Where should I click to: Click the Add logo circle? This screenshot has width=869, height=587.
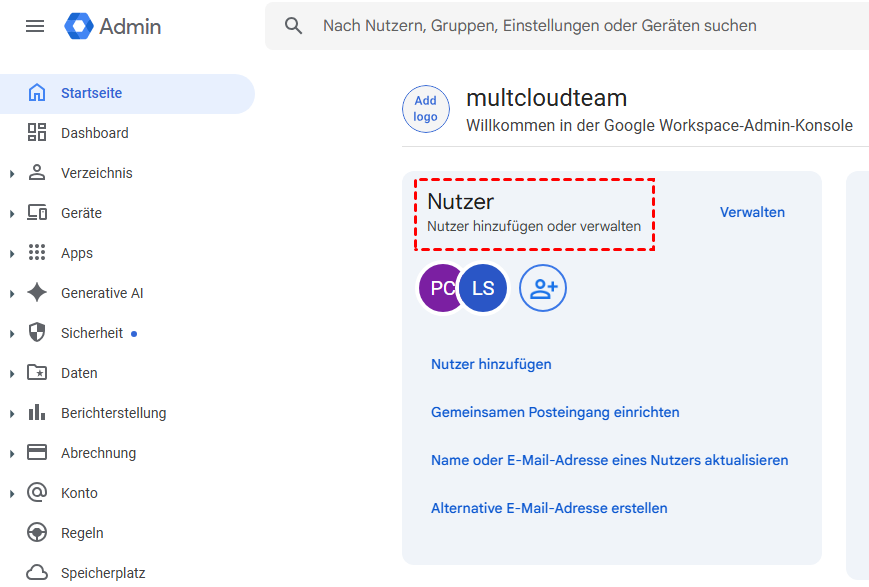tap(426, 109)
